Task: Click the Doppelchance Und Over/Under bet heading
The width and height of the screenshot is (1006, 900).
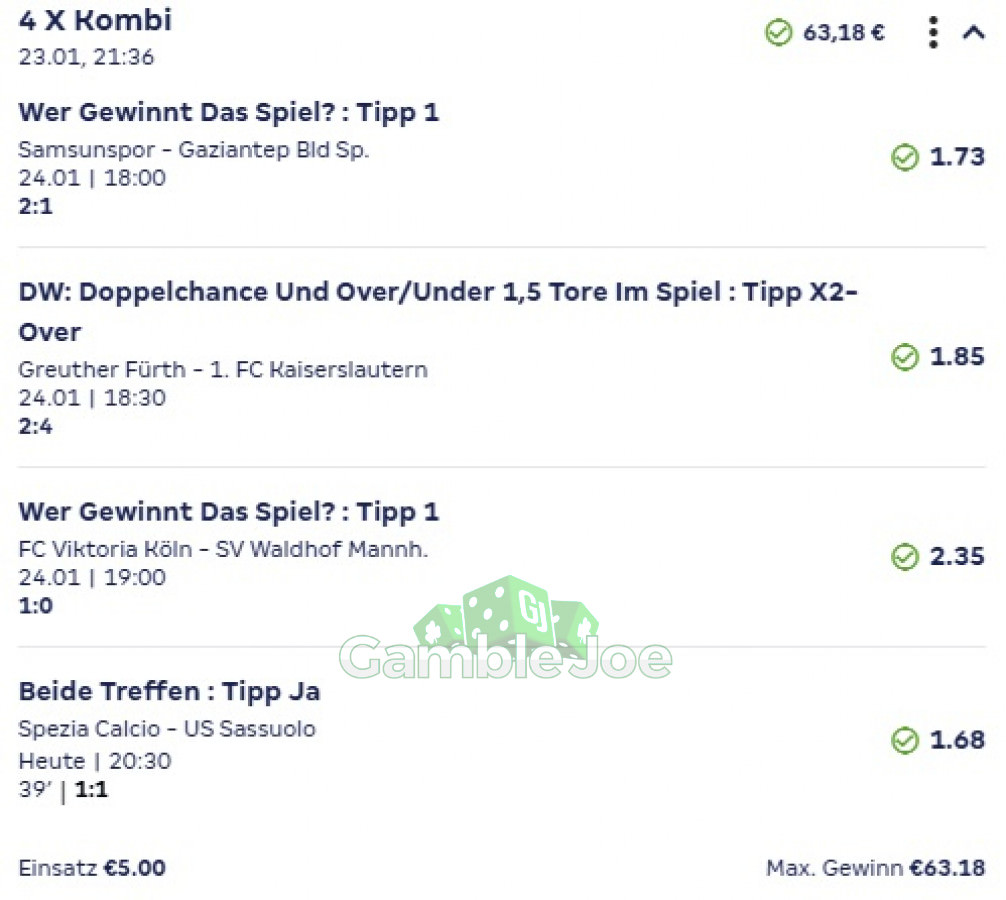Action: [438, 312]
